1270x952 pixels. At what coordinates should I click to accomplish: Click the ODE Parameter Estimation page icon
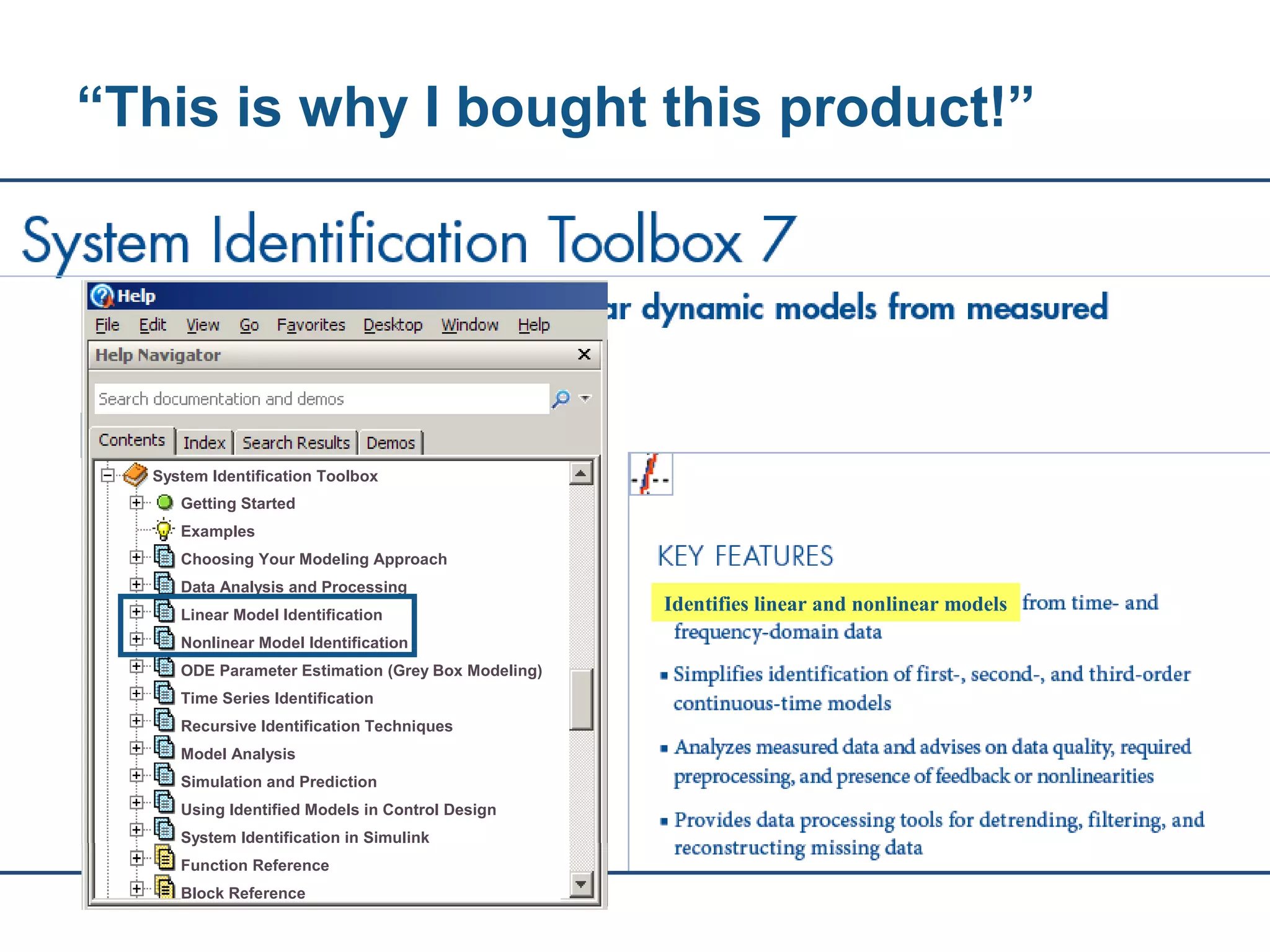pyautogui.click(x=164, y=666)
